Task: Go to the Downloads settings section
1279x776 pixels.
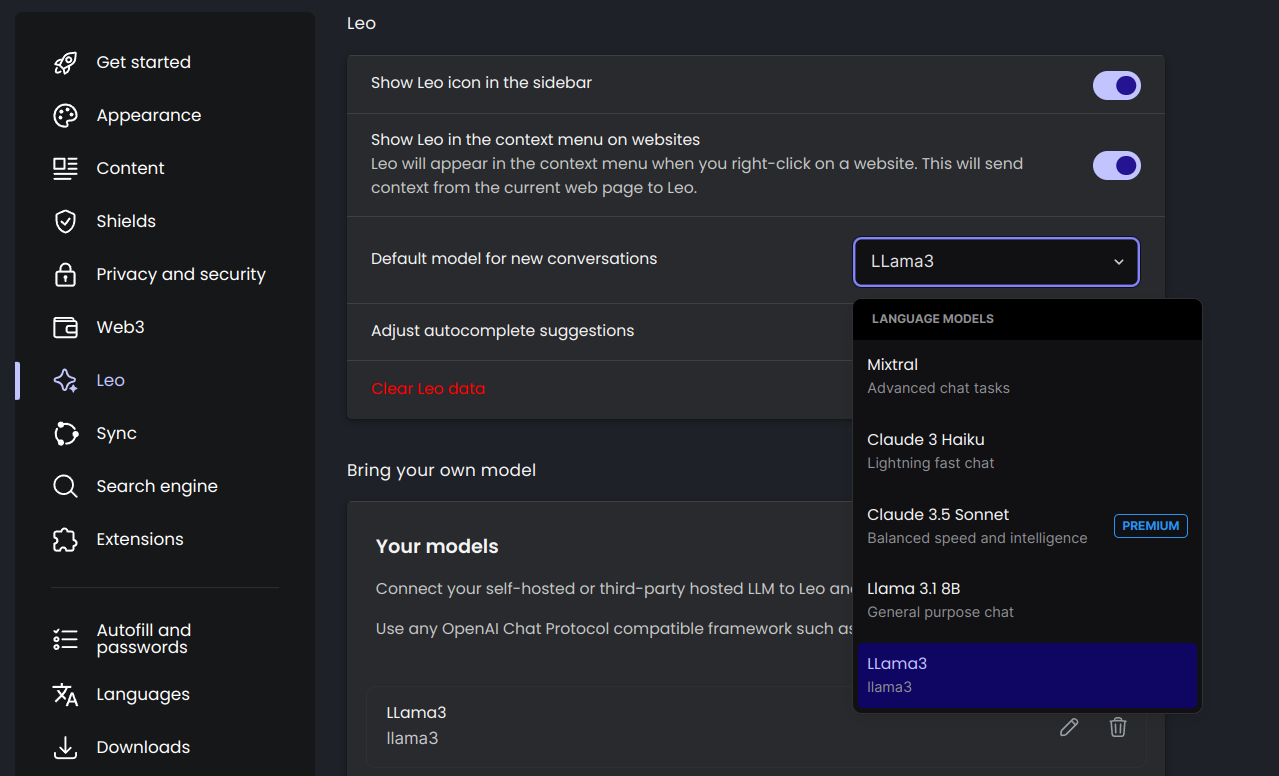Action: click(x=143, y=748)
